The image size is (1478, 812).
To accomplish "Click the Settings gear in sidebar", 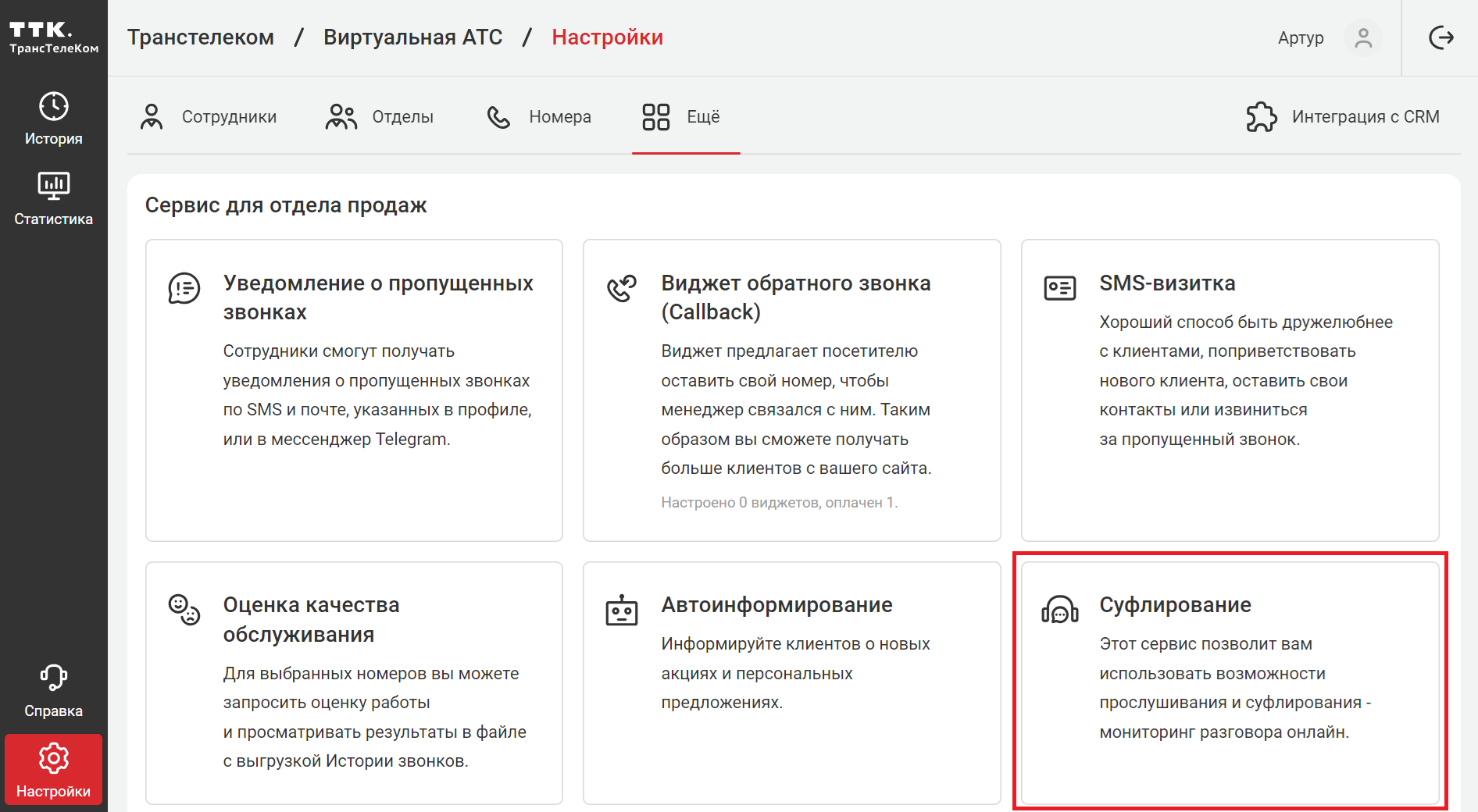I will (53, 758).
